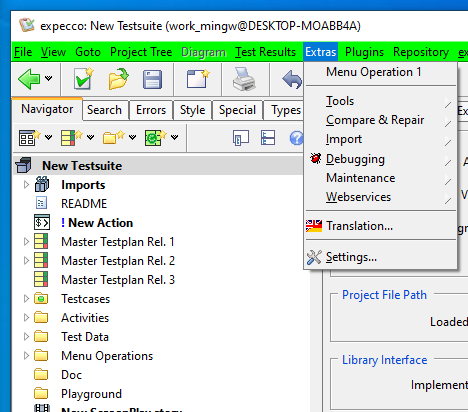
Task: Click the new window toolbar icon
Action: click(198, 79)
